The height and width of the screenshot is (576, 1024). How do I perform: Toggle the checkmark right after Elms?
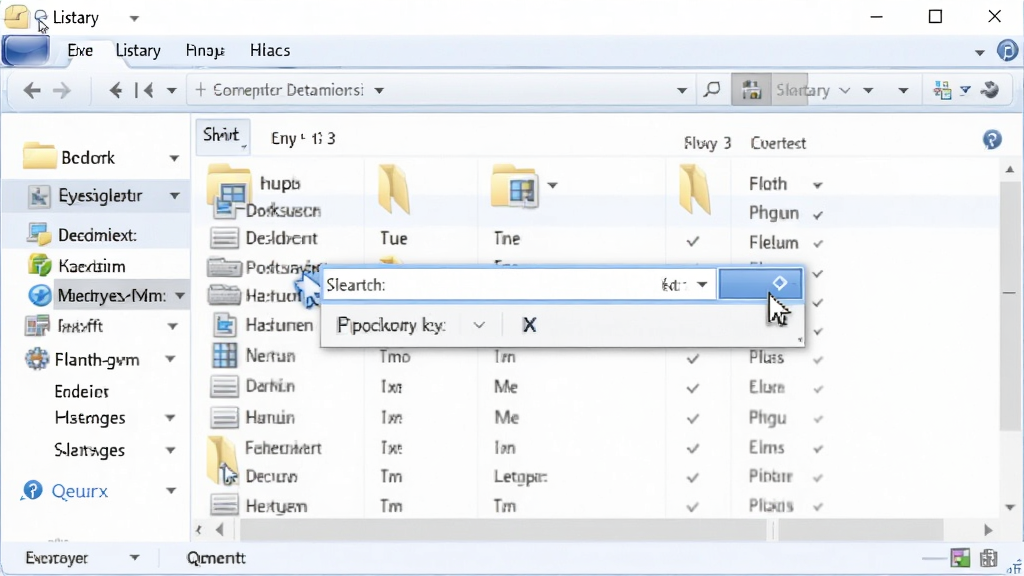[x=818, y=449]
